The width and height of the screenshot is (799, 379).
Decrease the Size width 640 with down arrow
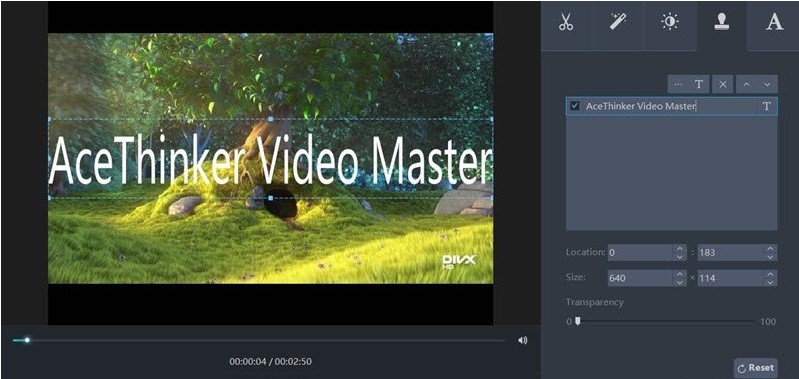[680, 282]
